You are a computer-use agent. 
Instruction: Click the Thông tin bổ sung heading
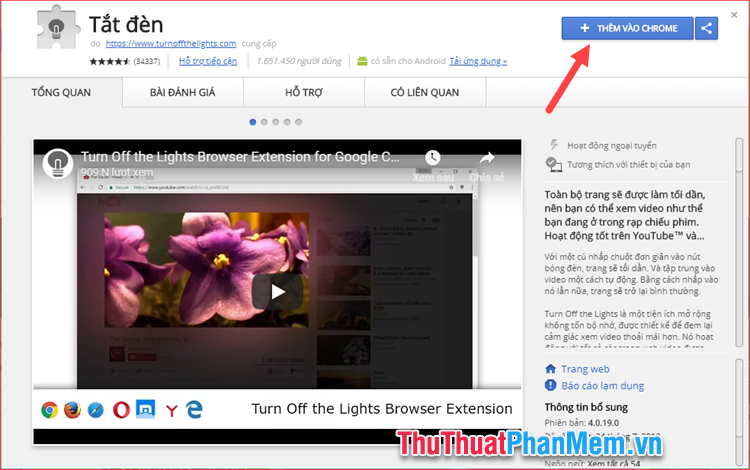tap(586, 407)
